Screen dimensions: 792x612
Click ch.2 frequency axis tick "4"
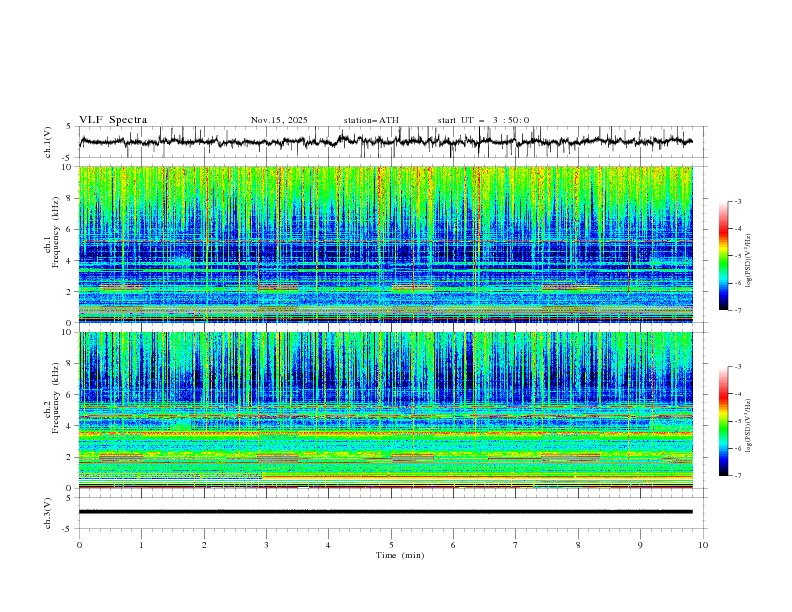[69, 426]
